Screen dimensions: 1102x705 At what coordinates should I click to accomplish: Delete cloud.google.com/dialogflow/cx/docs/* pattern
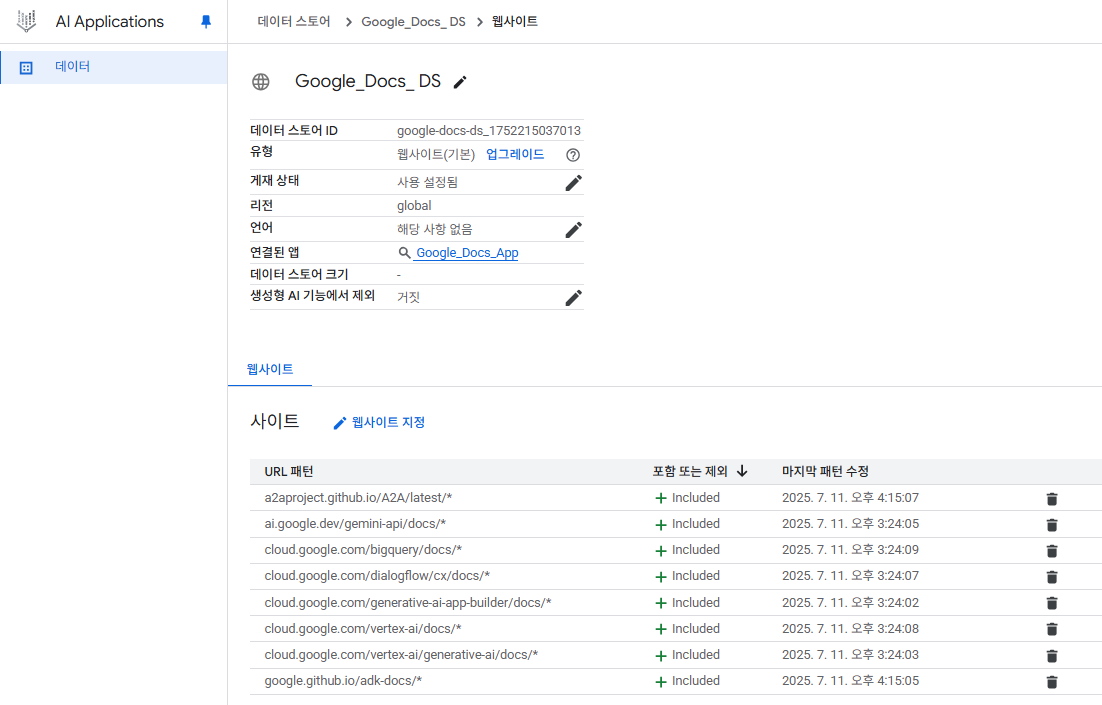1052,577
